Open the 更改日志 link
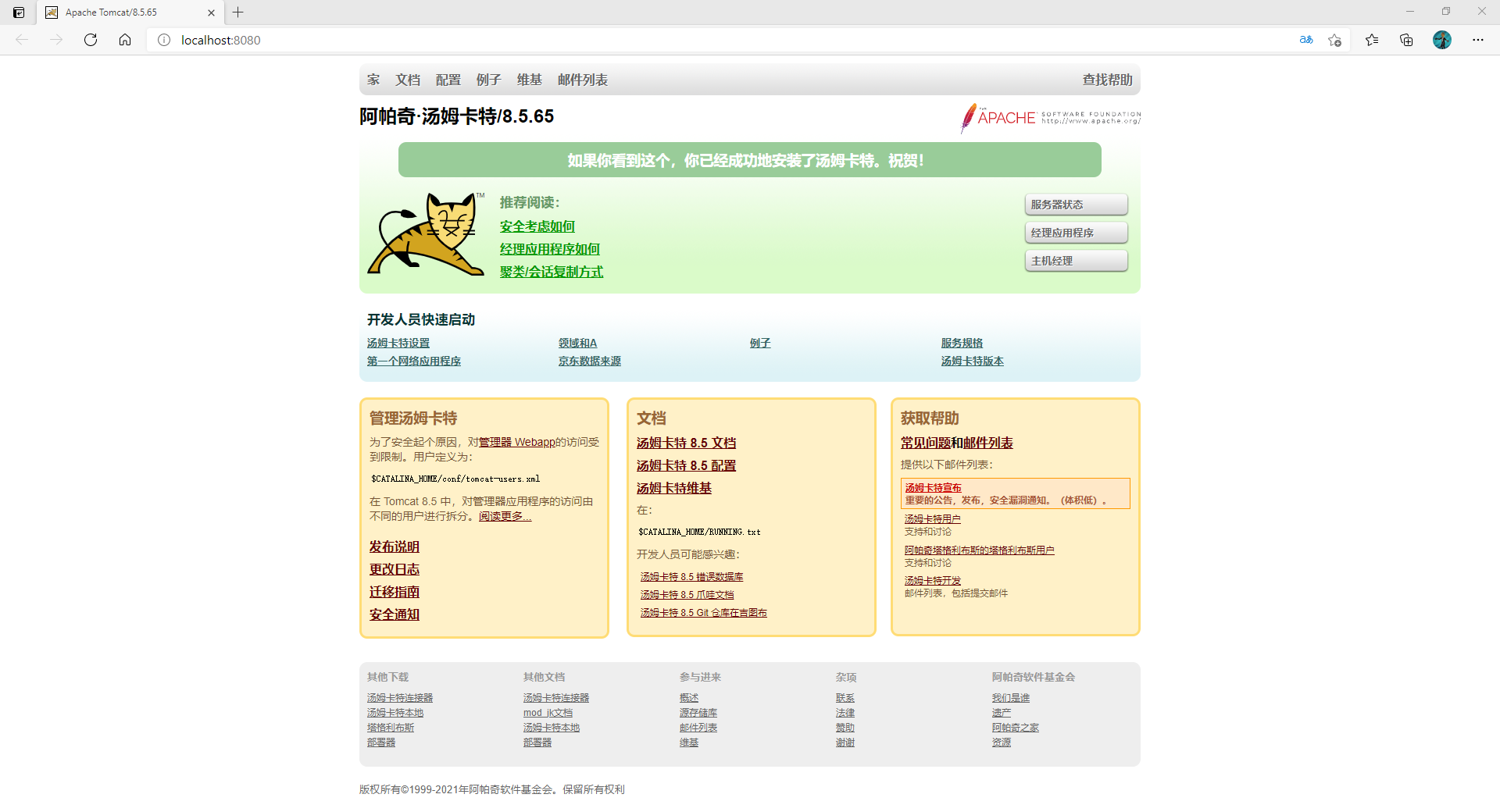The width and height of the screenshot is (1500, 812). (395, 569)
